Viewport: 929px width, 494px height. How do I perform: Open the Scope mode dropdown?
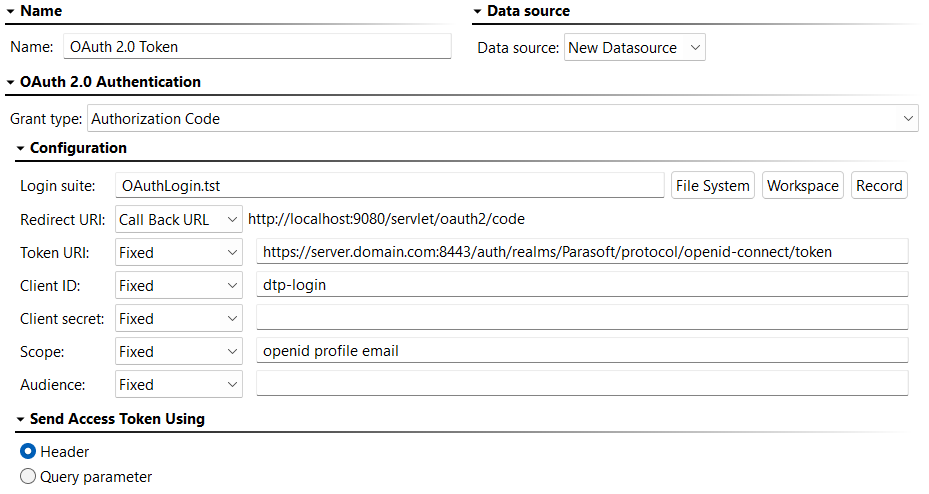click(x=178, y=352)
